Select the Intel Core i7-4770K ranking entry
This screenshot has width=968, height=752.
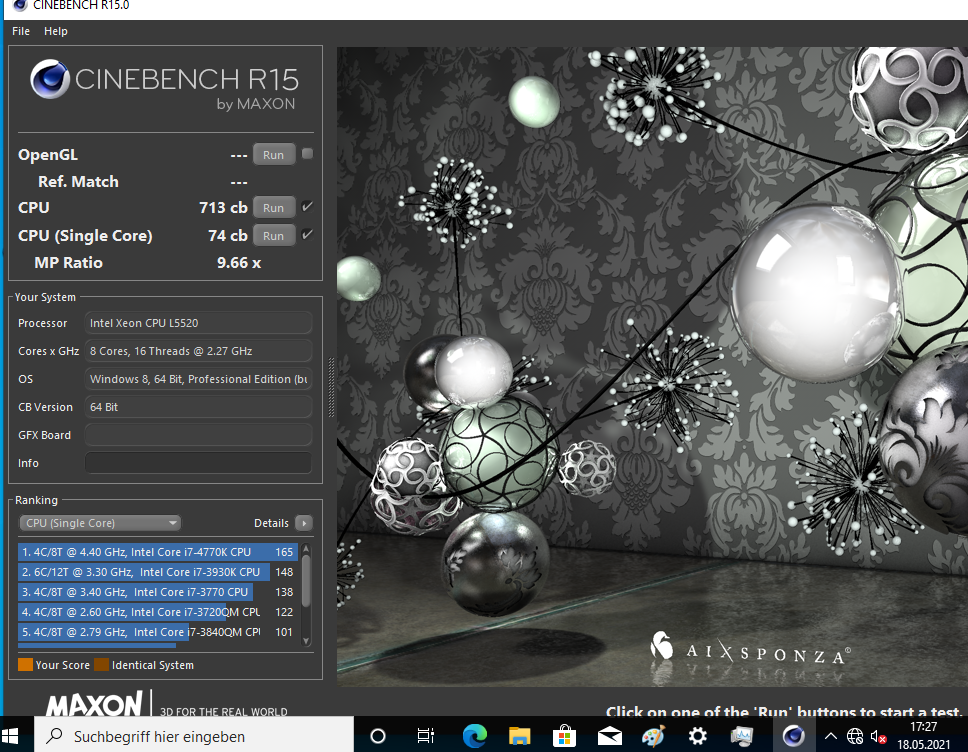pyautogui.click(x=157, y=552)
